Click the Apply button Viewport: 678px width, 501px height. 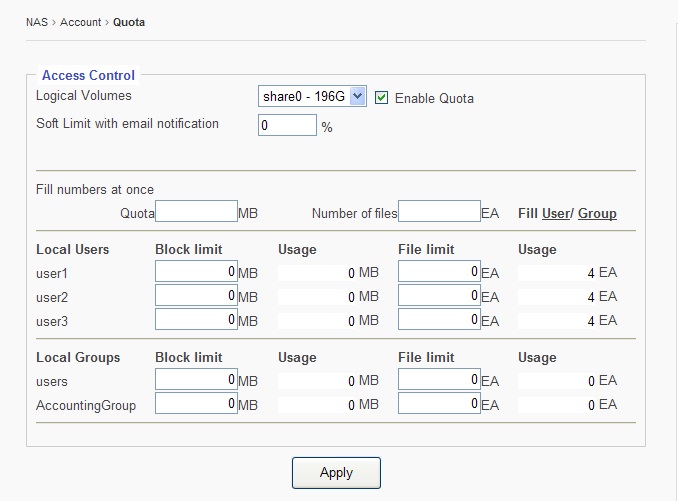(336, 472)
